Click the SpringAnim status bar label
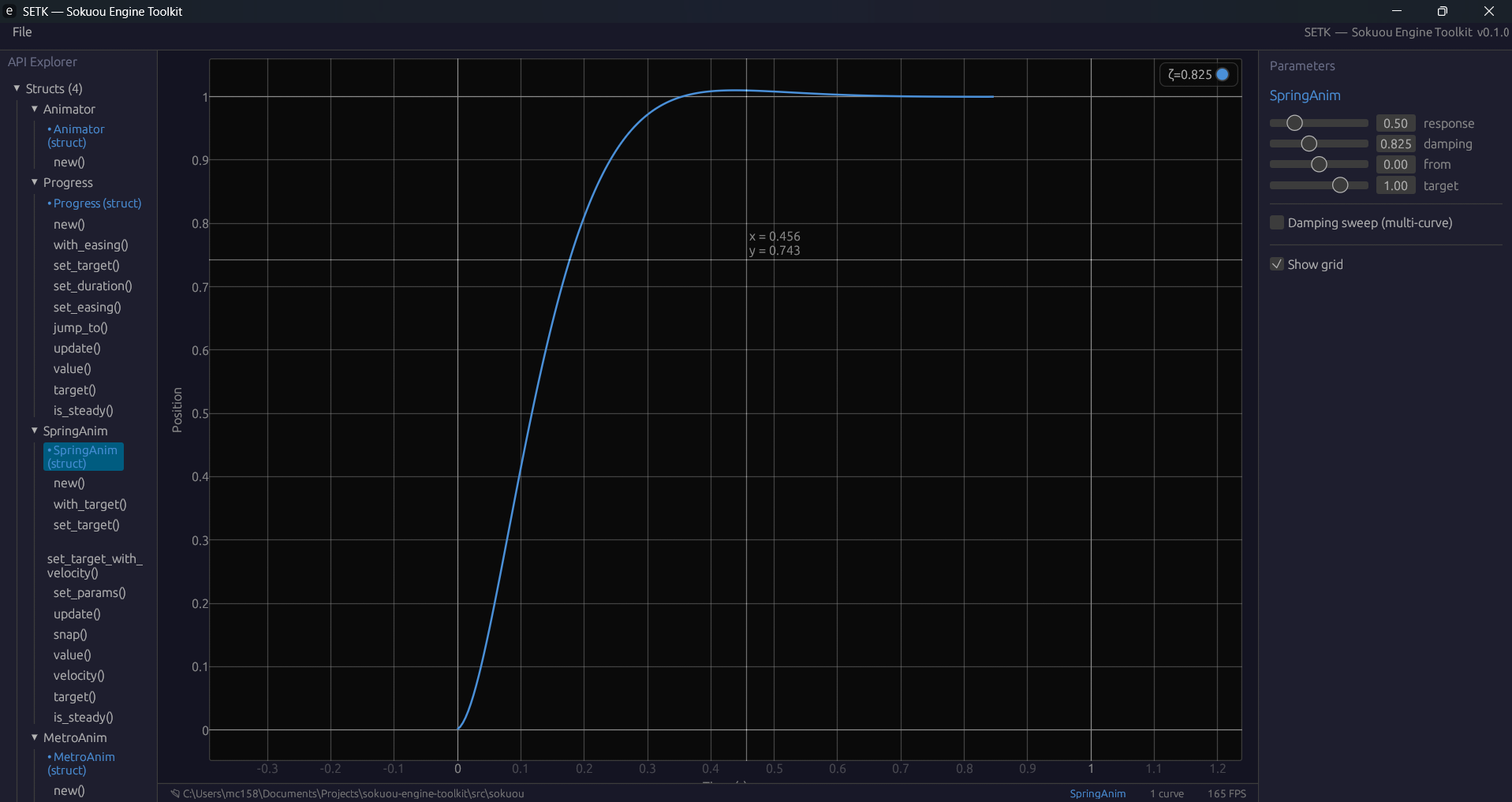Screen dimensions: 1512x802 pos(1097,793)
